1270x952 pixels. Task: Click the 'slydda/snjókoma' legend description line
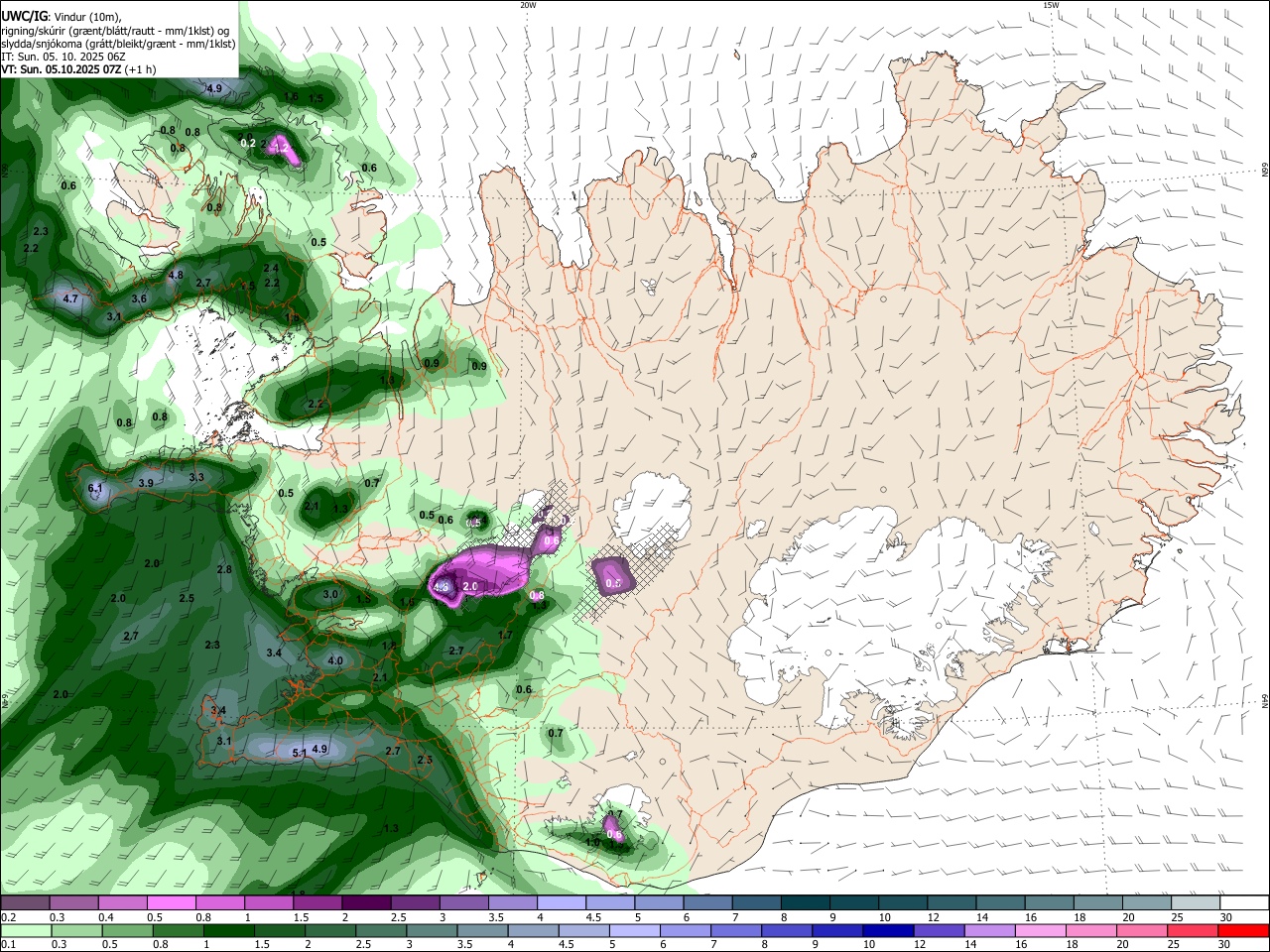click(x=118, y=44)
